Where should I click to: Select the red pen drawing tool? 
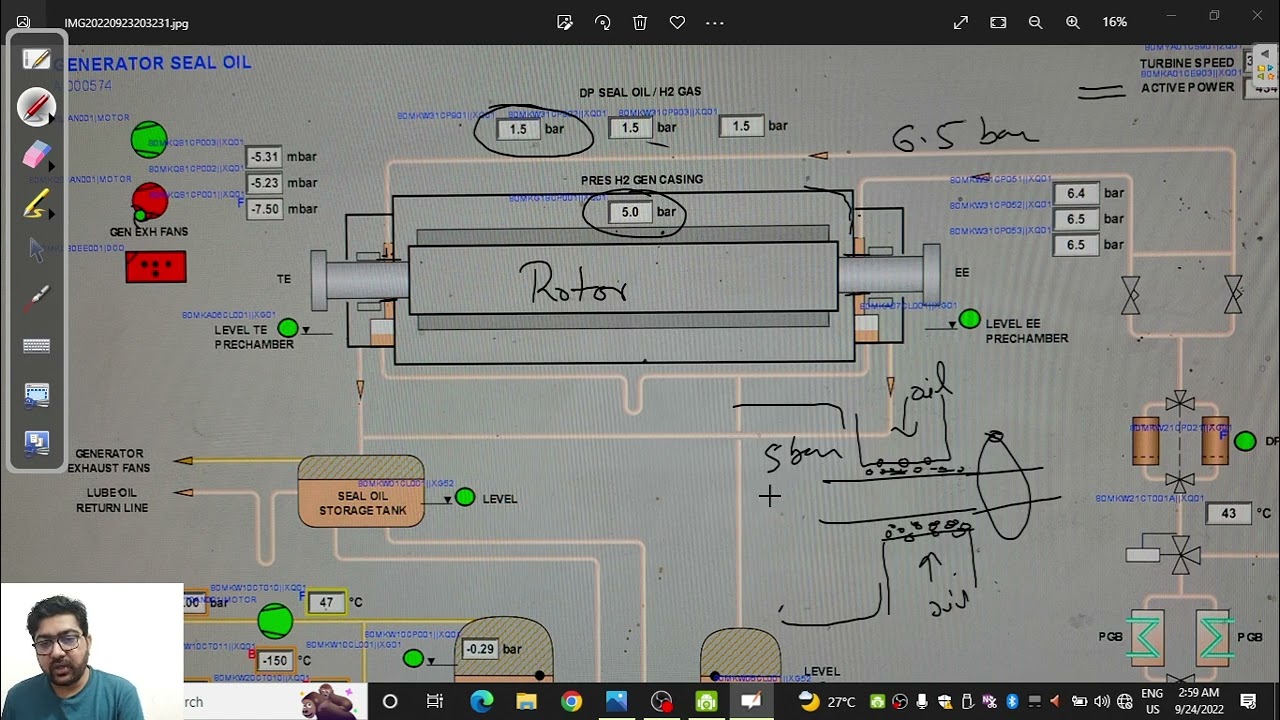[36, 107]
